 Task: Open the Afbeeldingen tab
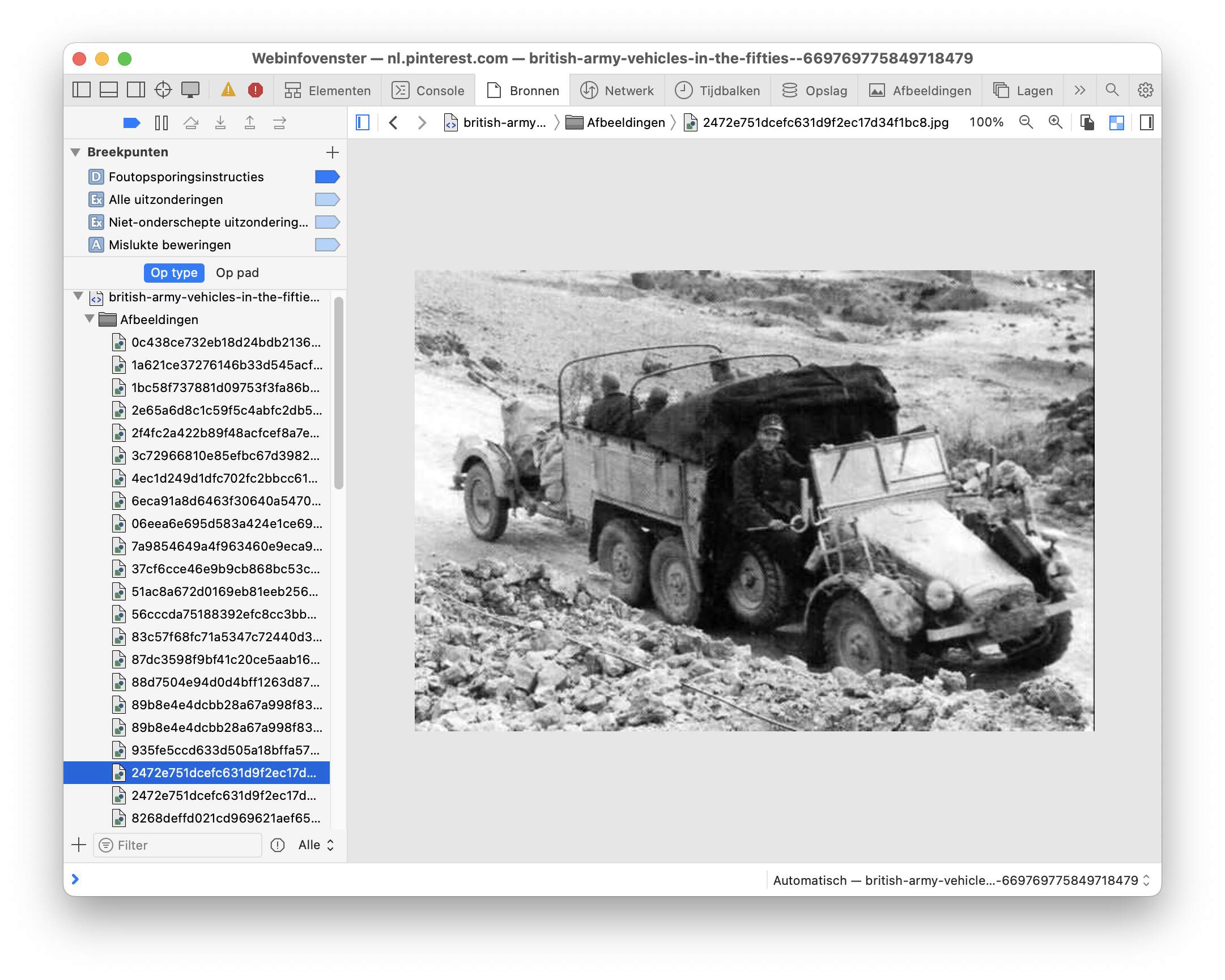click(920, 90)
